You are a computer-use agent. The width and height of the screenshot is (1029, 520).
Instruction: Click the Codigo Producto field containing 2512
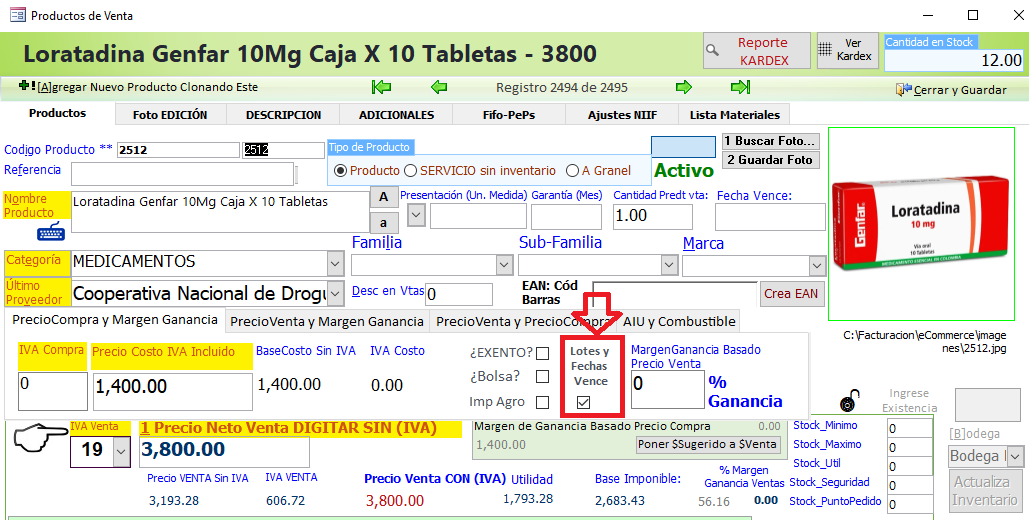[x=178, y=150]
